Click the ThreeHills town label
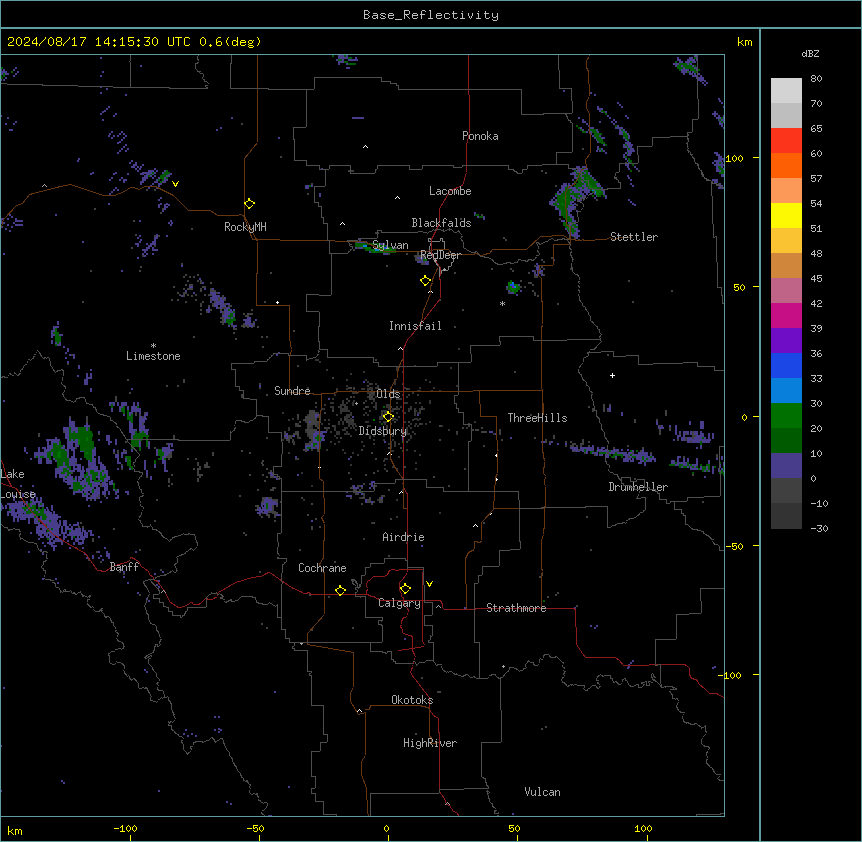This screenshot has width=862, height=842. pos(537,418)
